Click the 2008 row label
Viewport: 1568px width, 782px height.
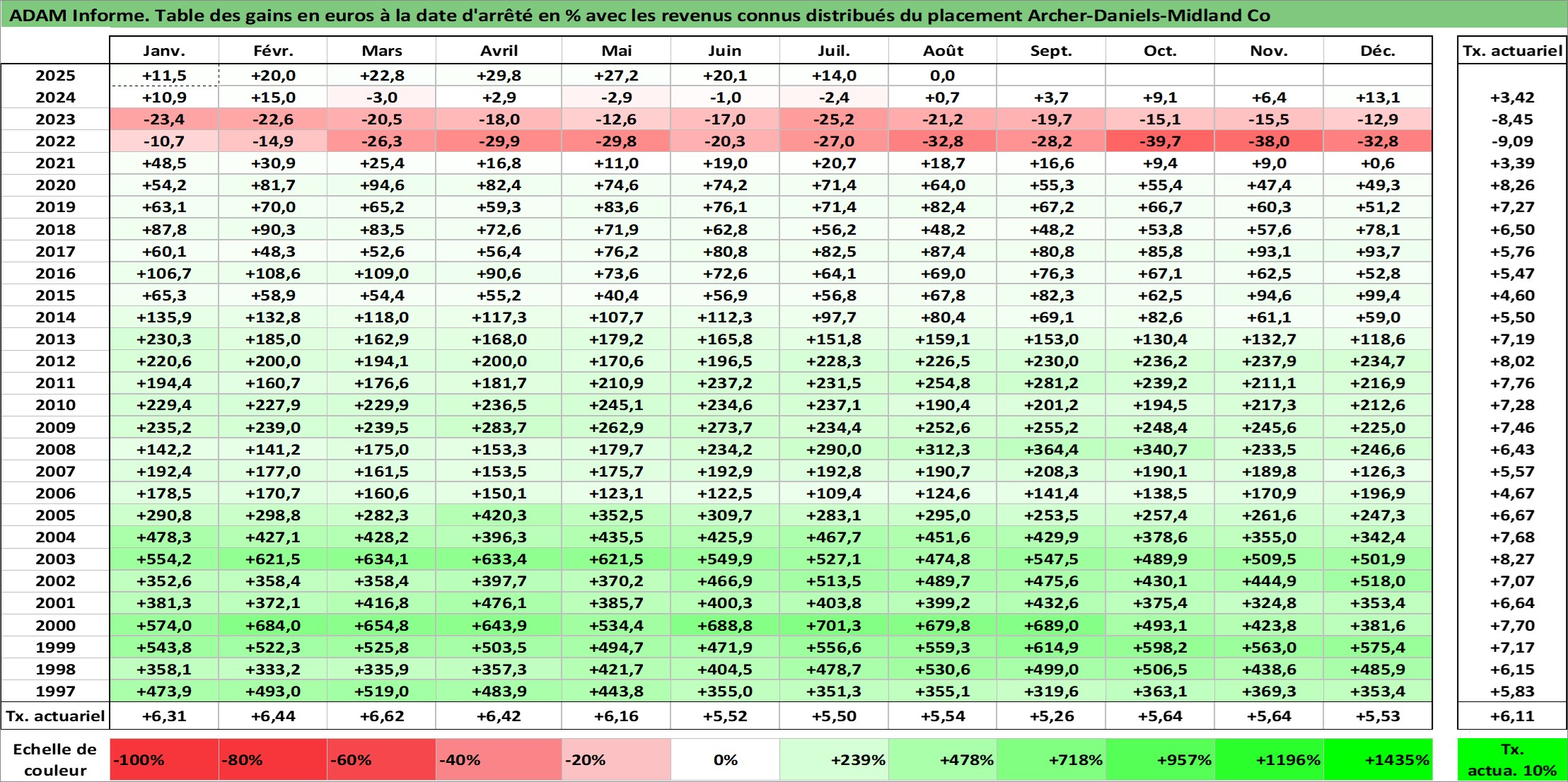click(x=55, y=450)
